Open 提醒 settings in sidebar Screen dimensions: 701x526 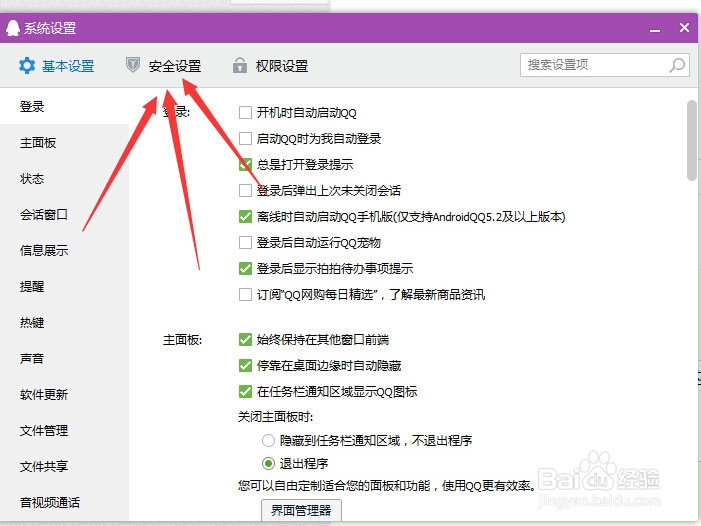pos(64,286)
